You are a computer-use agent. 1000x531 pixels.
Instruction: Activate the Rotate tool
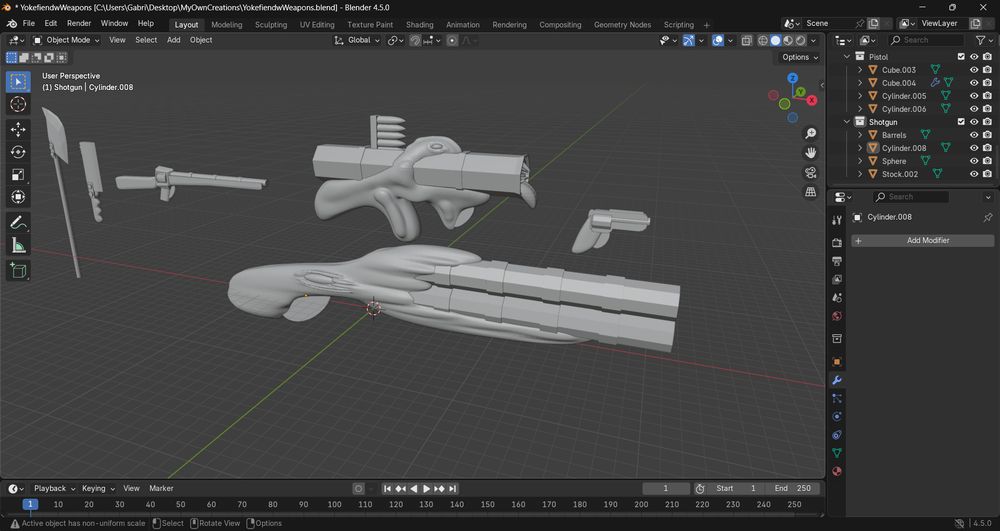[x=18, y=152]
